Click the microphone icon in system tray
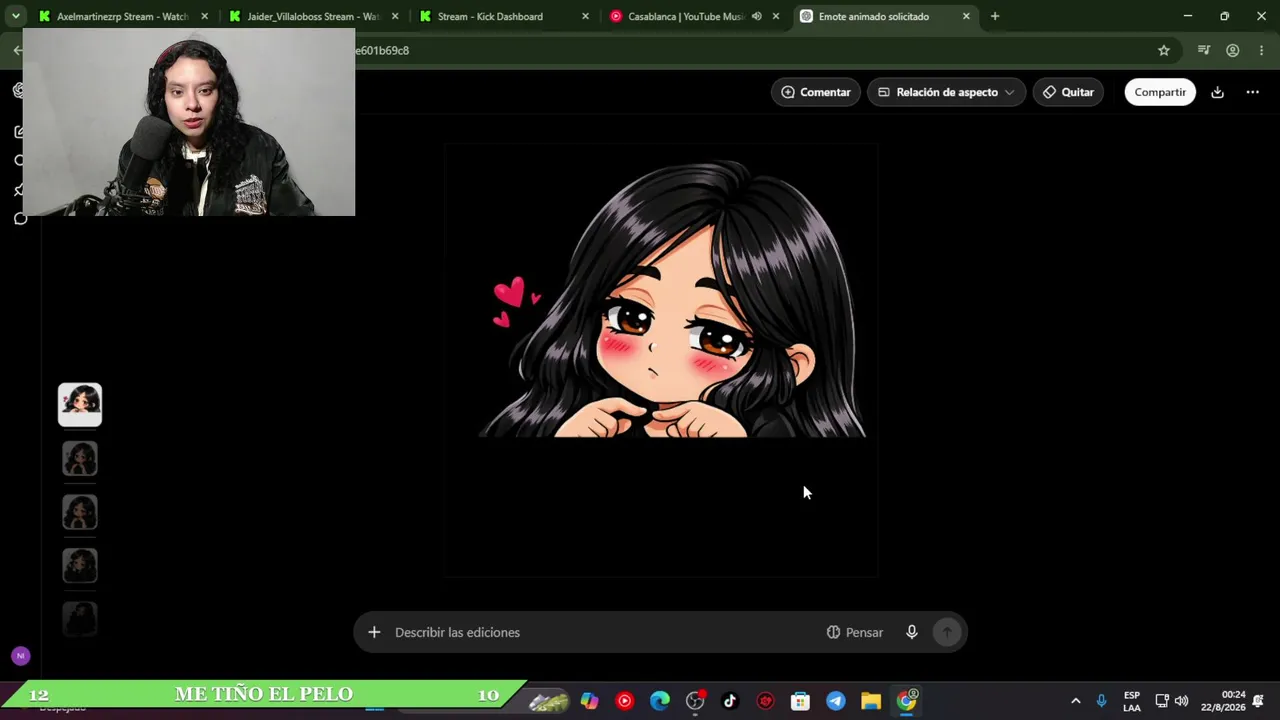 point(1102,701)
